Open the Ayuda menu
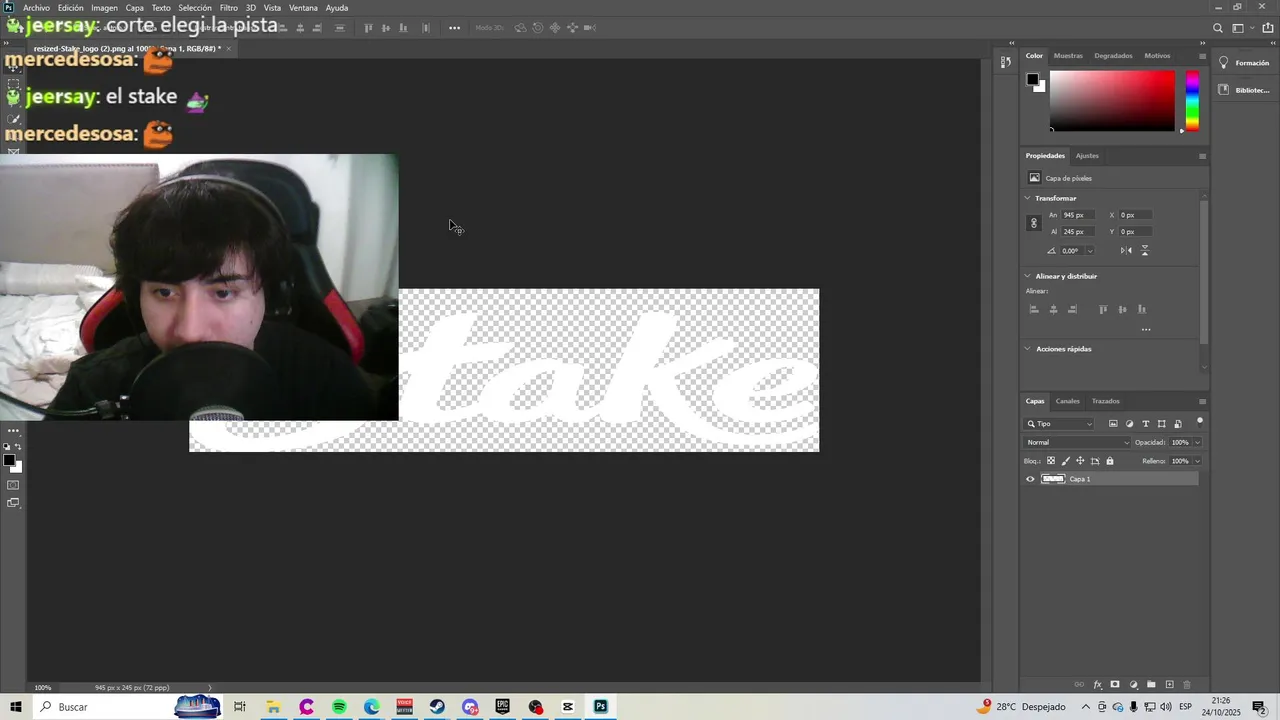Screen dimensions: 1280x720 (x=337, y=8)
